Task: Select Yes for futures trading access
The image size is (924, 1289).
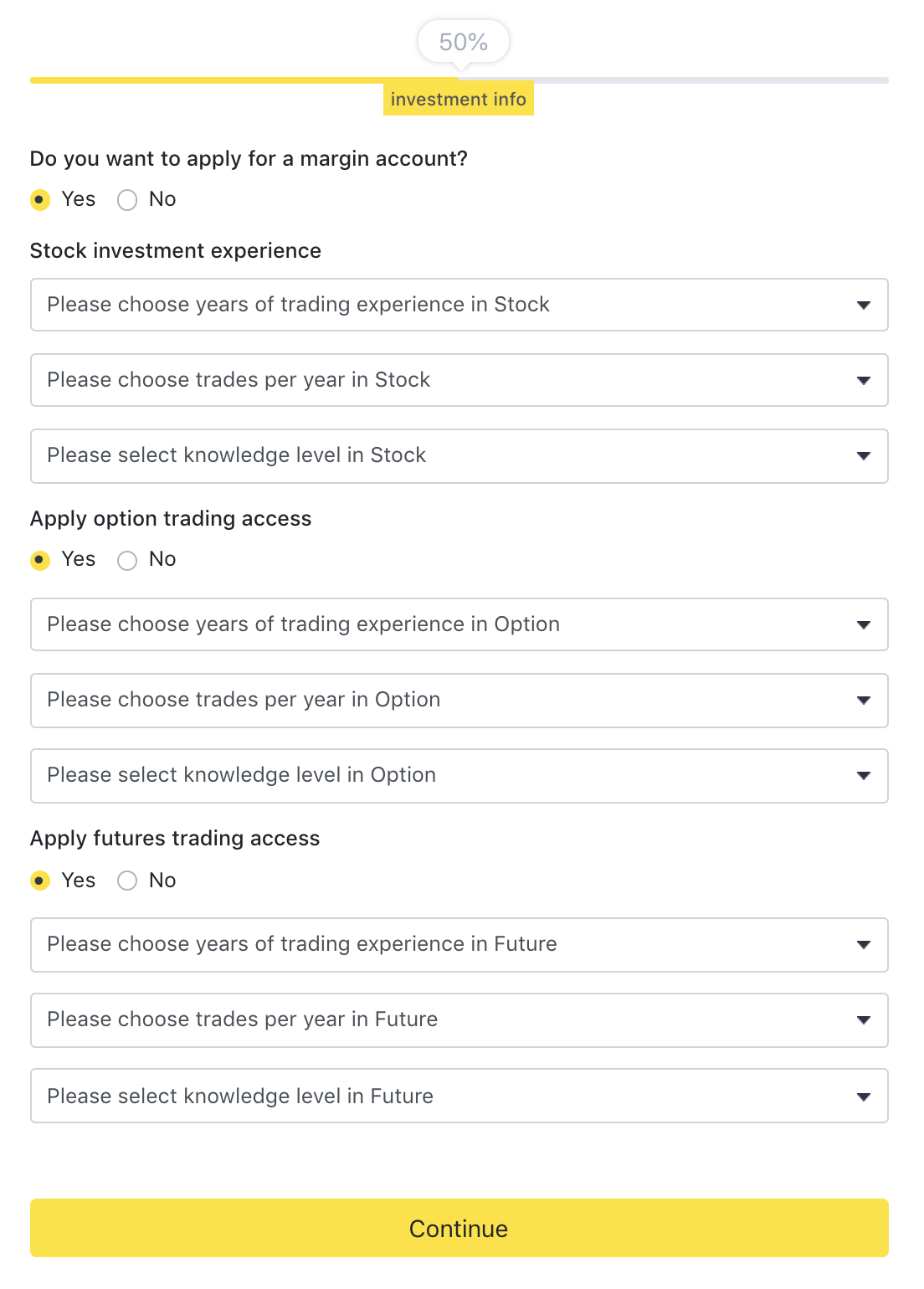Action: [x=40, y=881]
